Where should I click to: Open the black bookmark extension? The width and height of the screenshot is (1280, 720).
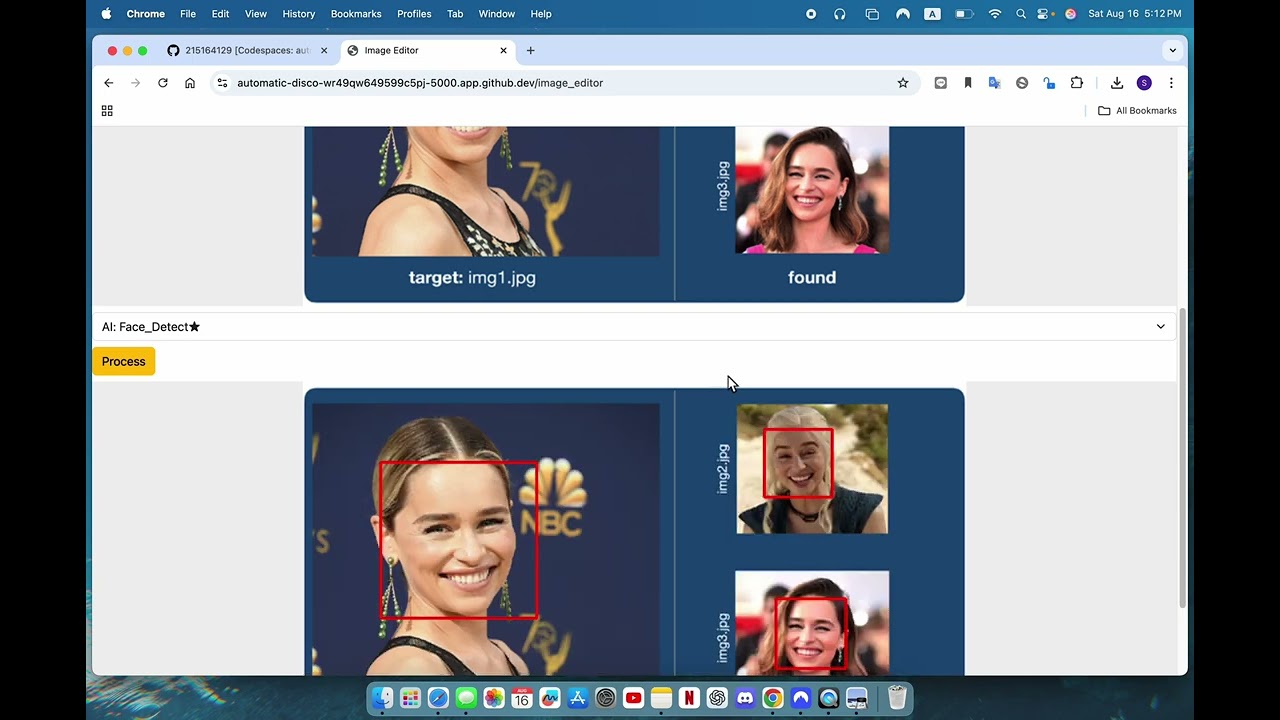[x=968, y=83]
